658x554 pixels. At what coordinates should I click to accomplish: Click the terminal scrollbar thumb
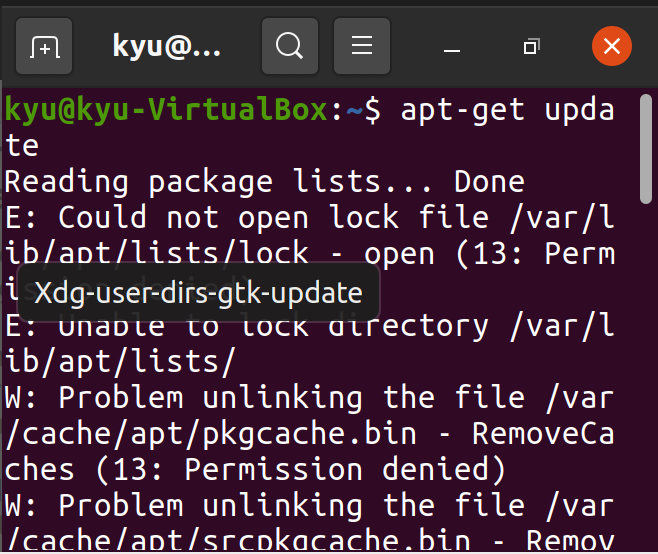[646, 149]
